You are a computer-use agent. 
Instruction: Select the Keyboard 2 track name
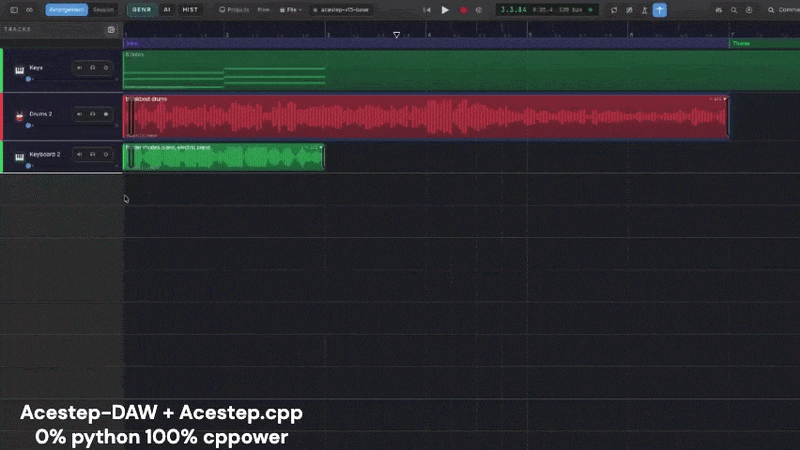[45, 154]
